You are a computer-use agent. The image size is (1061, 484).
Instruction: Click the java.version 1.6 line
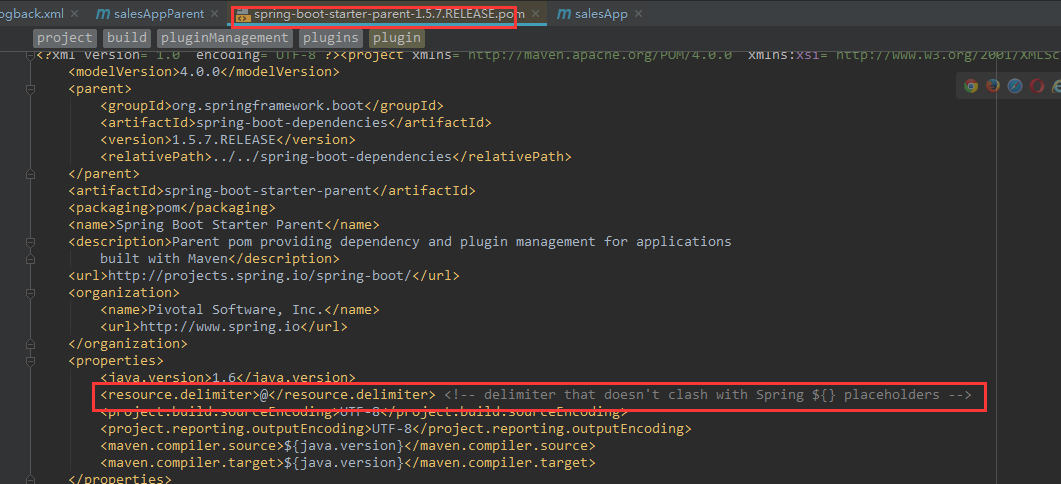point(227,377)
